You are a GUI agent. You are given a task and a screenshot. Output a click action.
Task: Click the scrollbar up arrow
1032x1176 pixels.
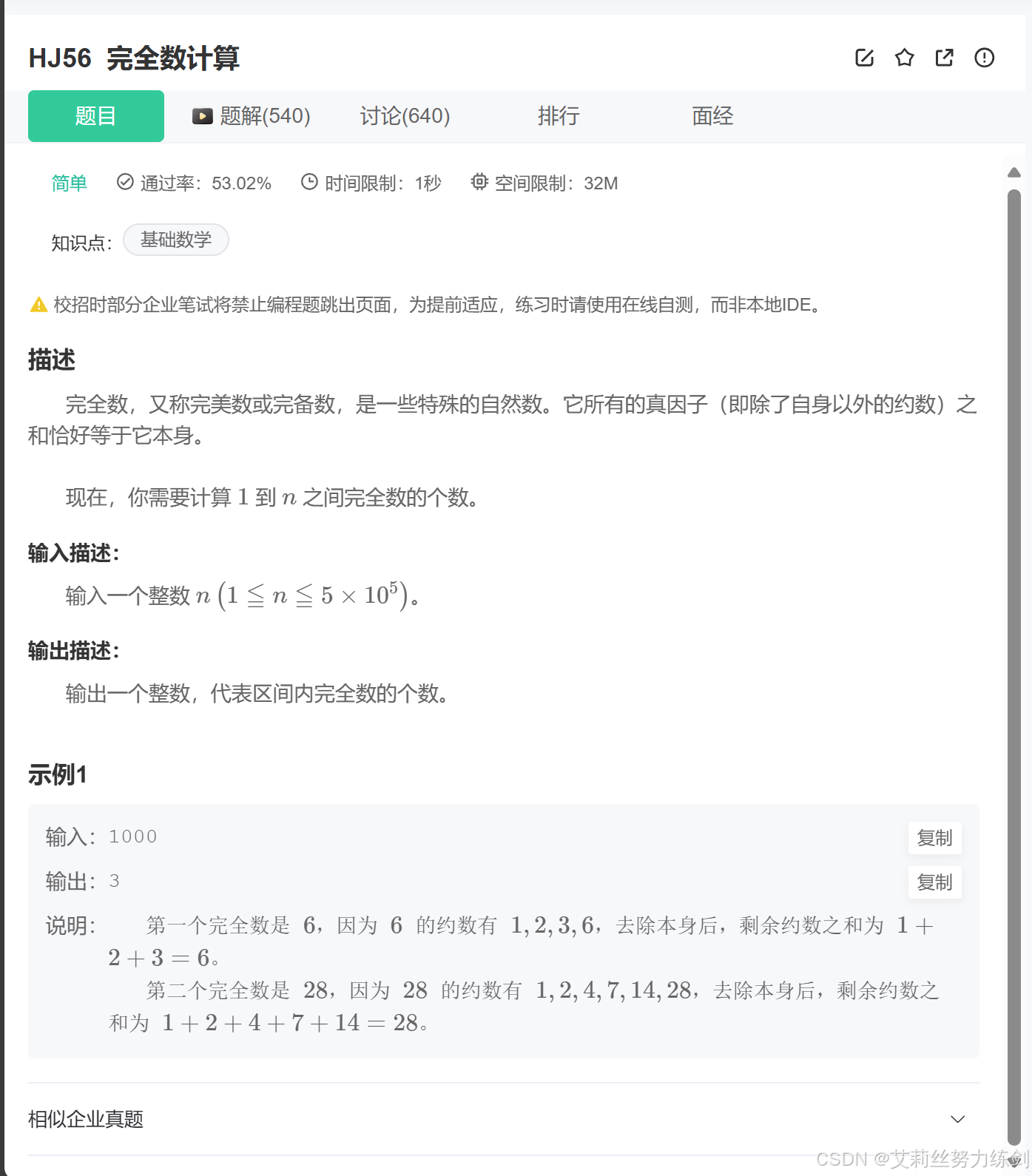tap(1014, 172)
